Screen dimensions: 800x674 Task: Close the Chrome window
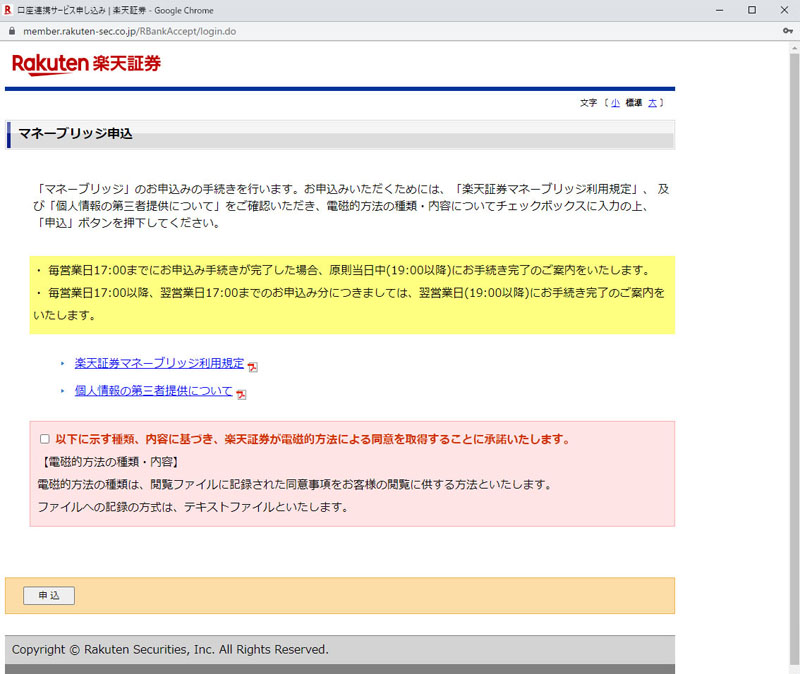tap(784, 9)
